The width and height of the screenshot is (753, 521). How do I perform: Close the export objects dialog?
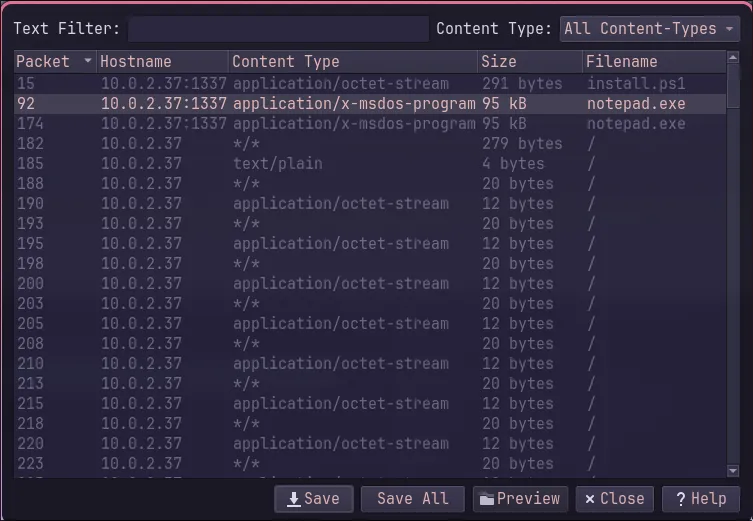(614, 499)
